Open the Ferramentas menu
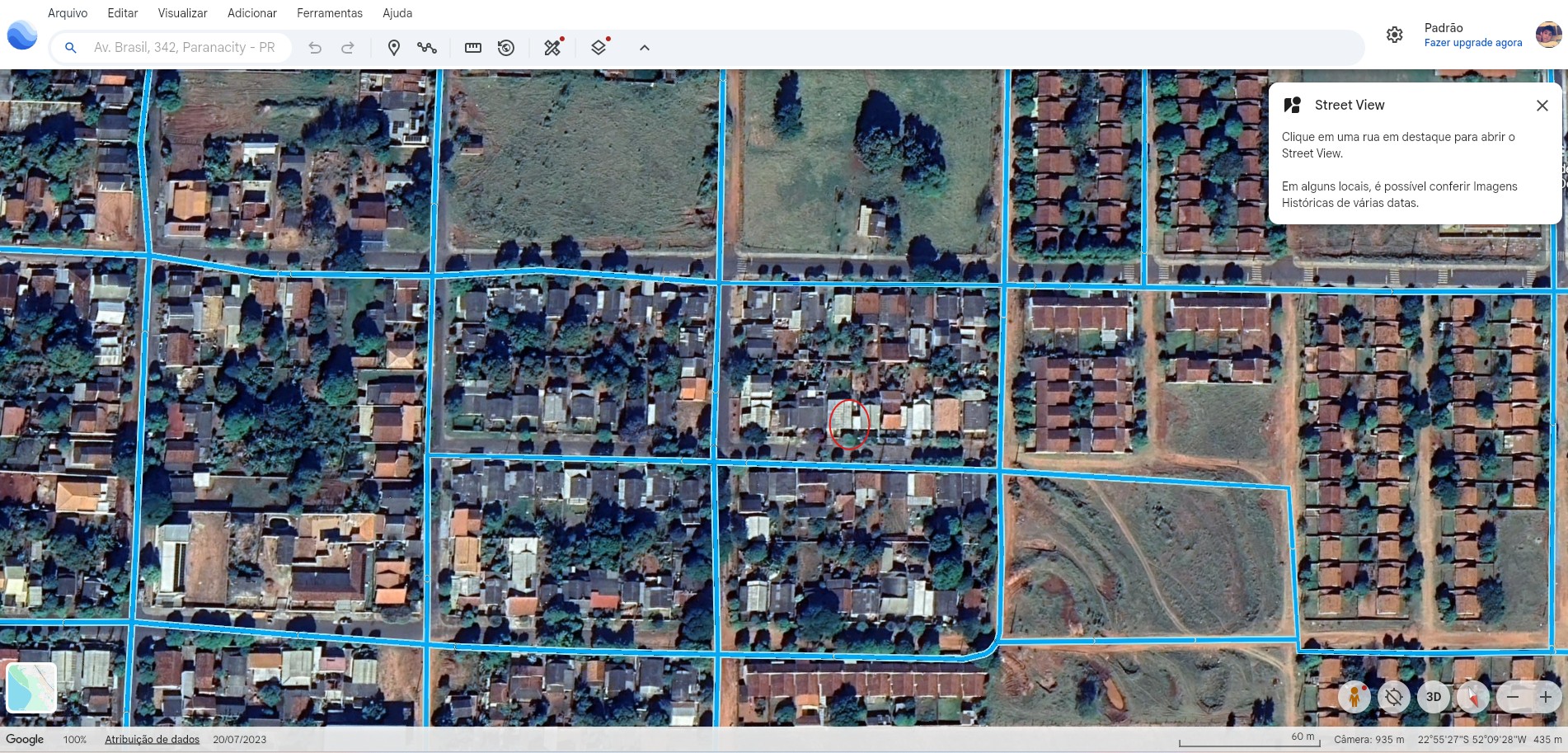The width and height of the screenshot is (1568, 753). click(329, 13)
